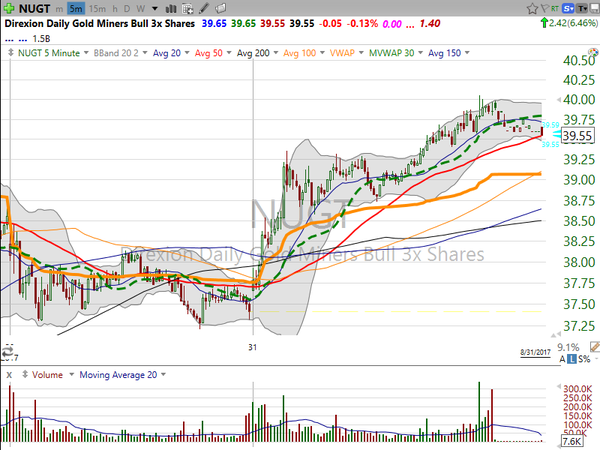Expand the Avg 150 dropdown arrow
Viewport: 600px width, 450px height.
click(467, 53)
